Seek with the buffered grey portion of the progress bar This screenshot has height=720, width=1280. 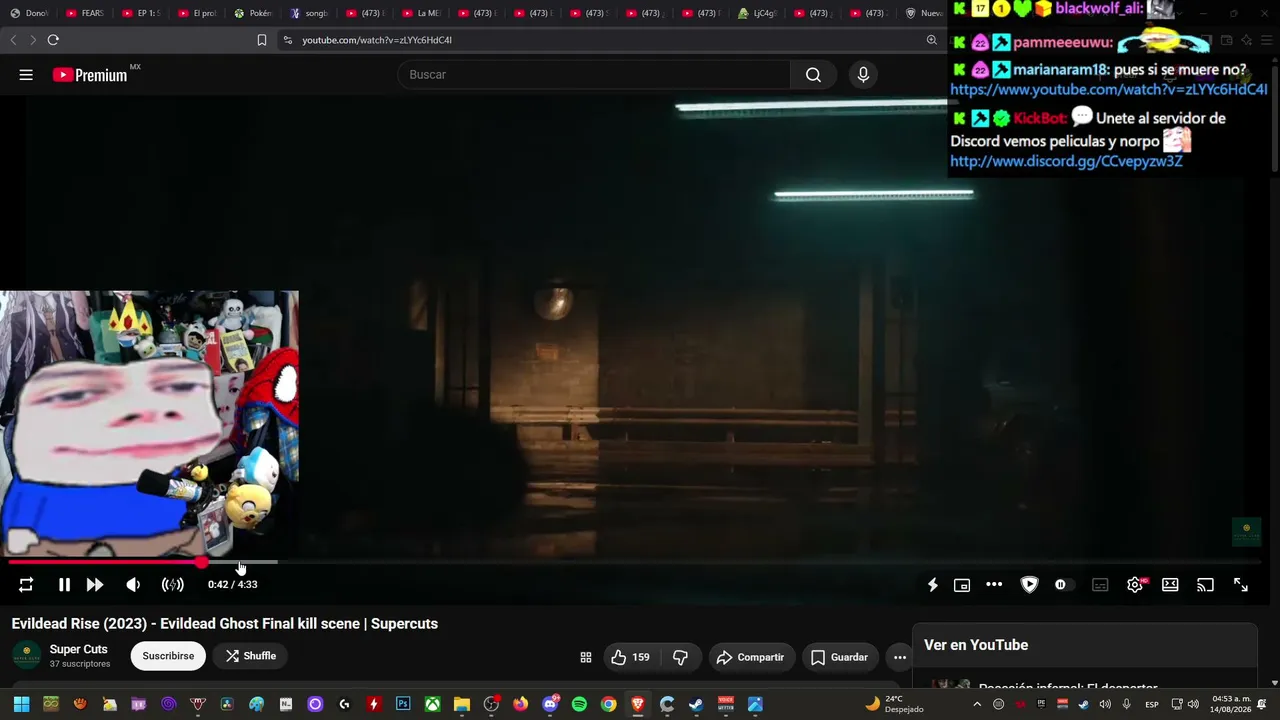tap(241, 562)
